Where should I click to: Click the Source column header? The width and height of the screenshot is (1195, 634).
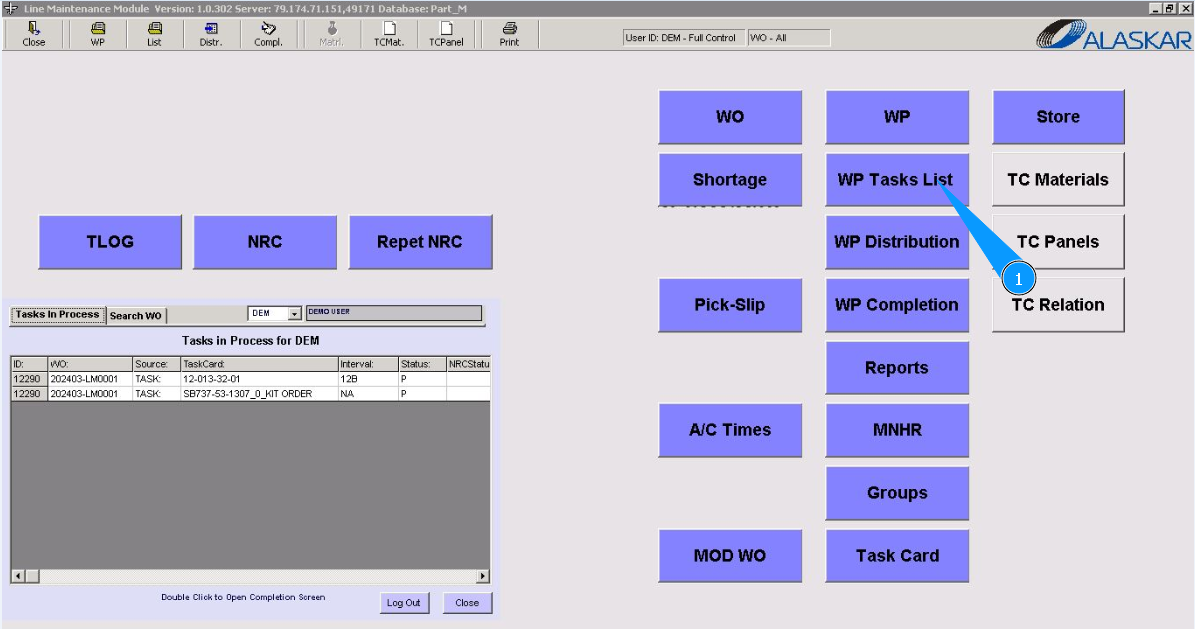coord(156,364)
